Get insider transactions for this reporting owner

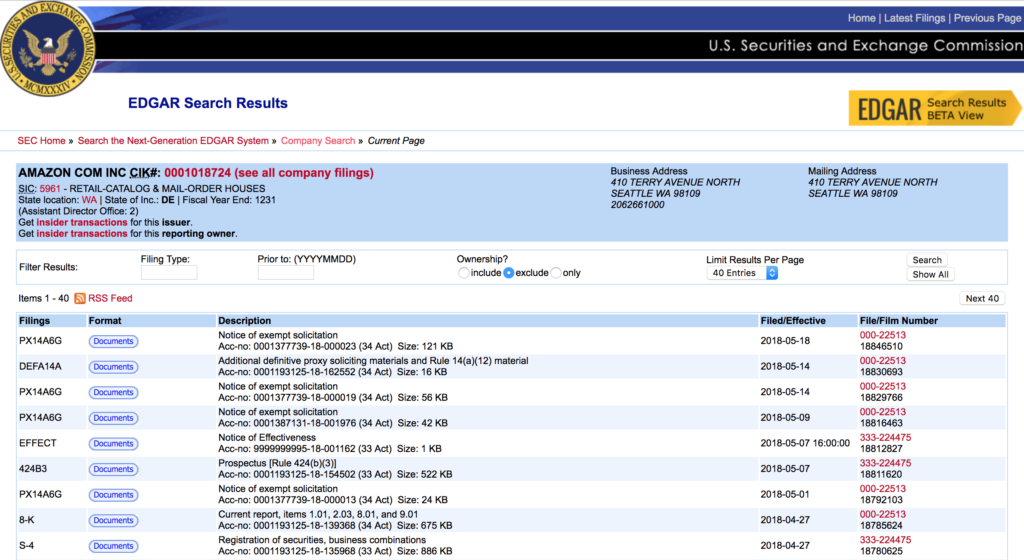click(82, 234)
